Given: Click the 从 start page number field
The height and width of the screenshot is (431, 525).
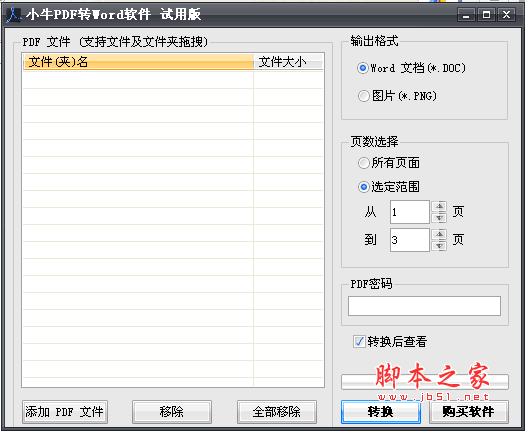Looking at the screenshot, I should [x=410, y=212].
